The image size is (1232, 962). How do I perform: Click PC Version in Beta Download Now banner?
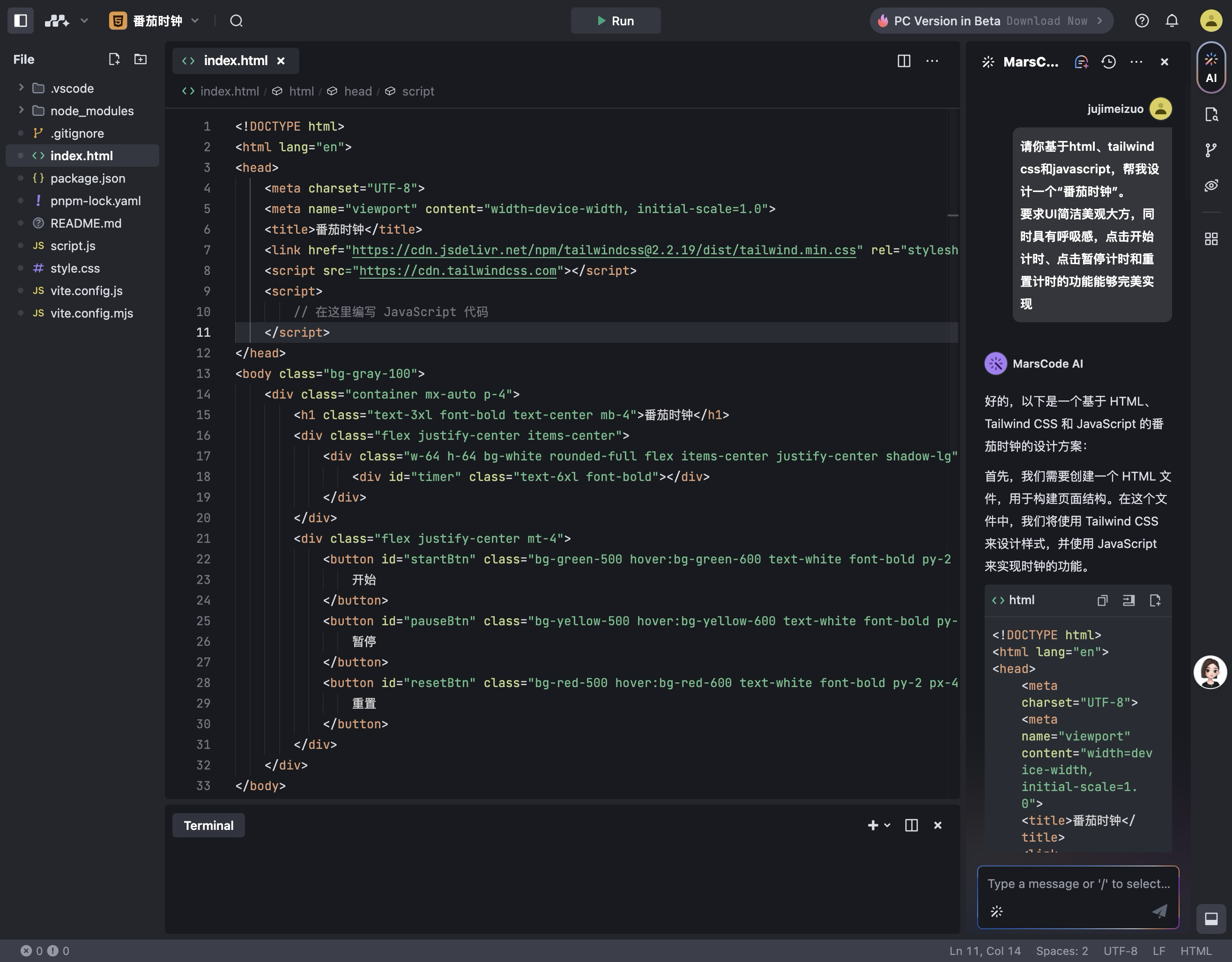[991, 21]
